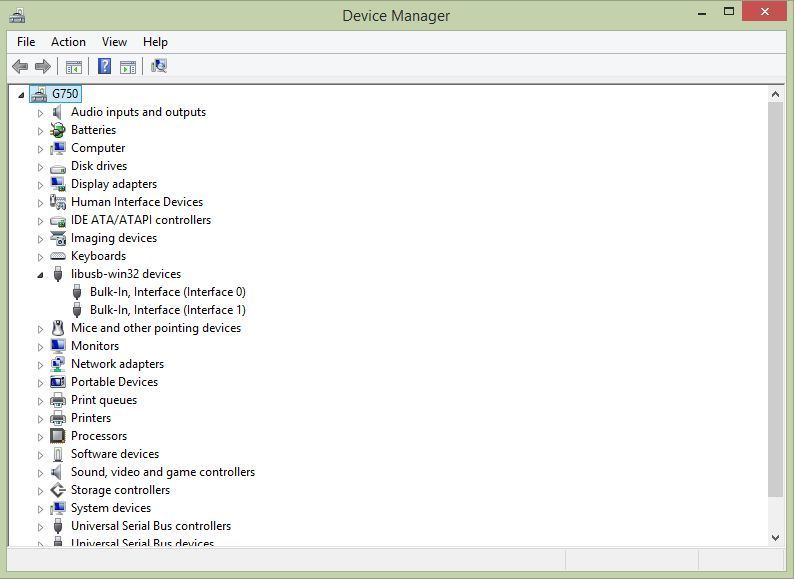
Task: Click the Mice and other pointing devices icon
Action: (x=58, y=328)
